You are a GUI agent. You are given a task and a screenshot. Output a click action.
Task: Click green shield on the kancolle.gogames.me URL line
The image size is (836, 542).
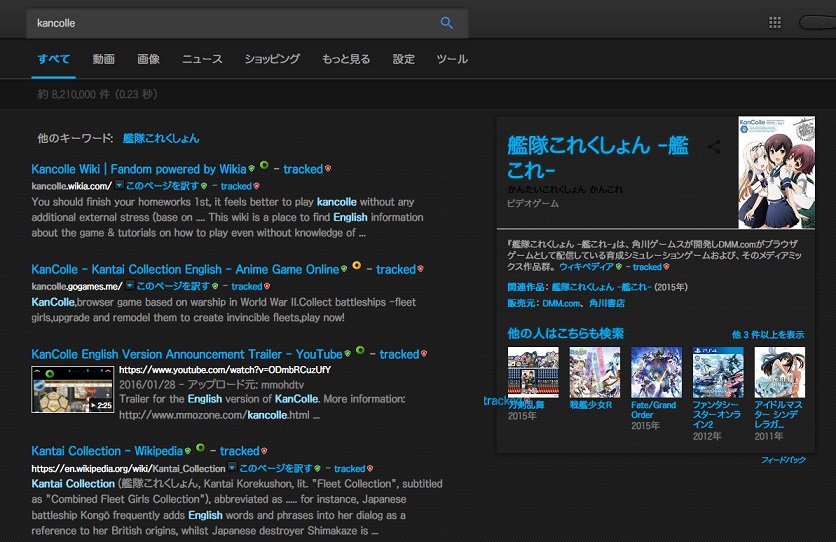pyautogui.click(x=215, y=286)
